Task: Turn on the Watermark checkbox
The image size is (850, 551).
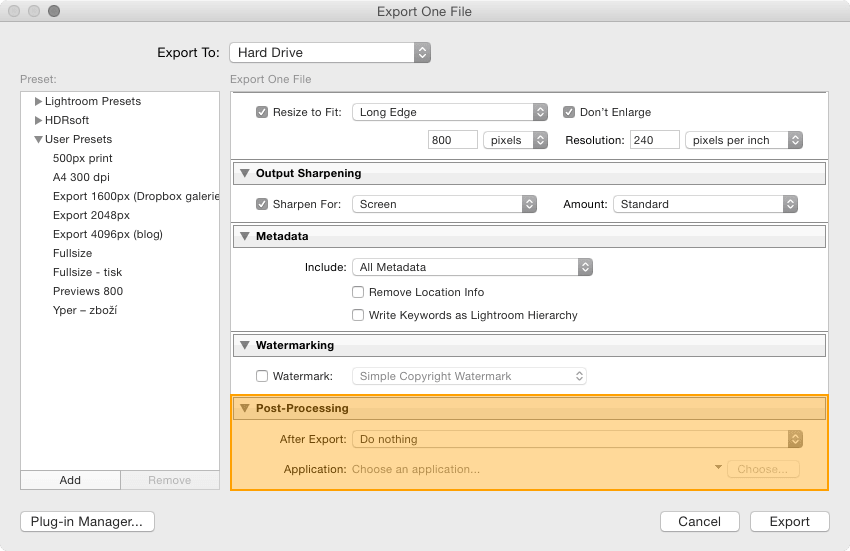Action: click(262, 376)
